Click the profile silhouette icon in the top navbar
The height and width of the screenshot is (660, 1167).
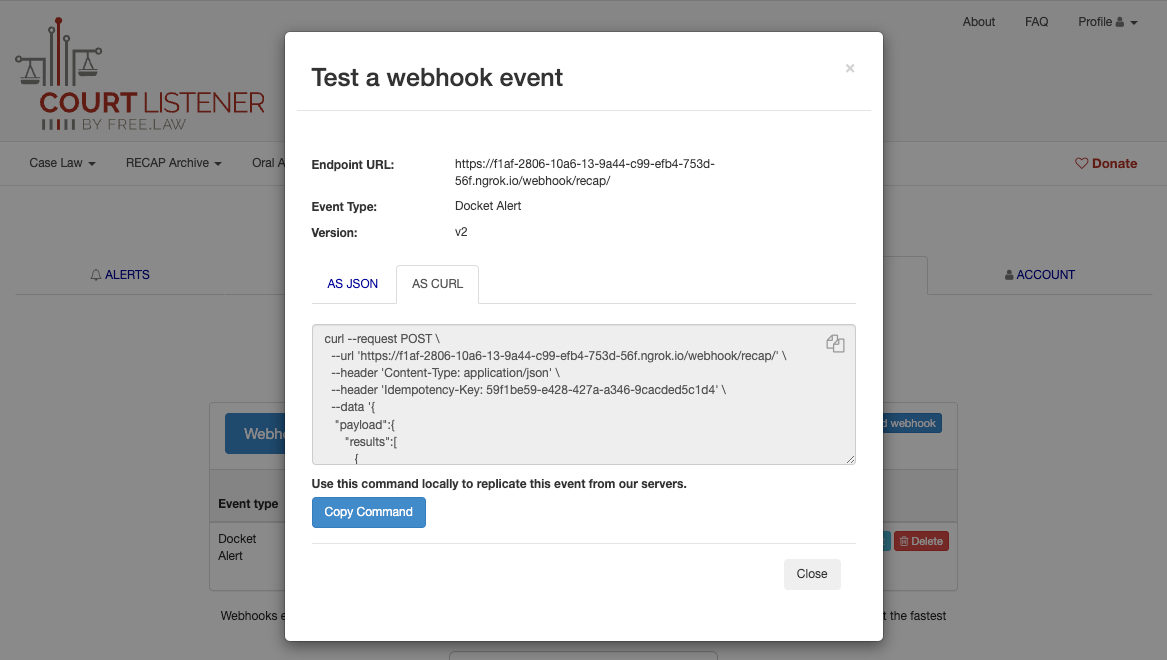click(x=1121, y=21)
